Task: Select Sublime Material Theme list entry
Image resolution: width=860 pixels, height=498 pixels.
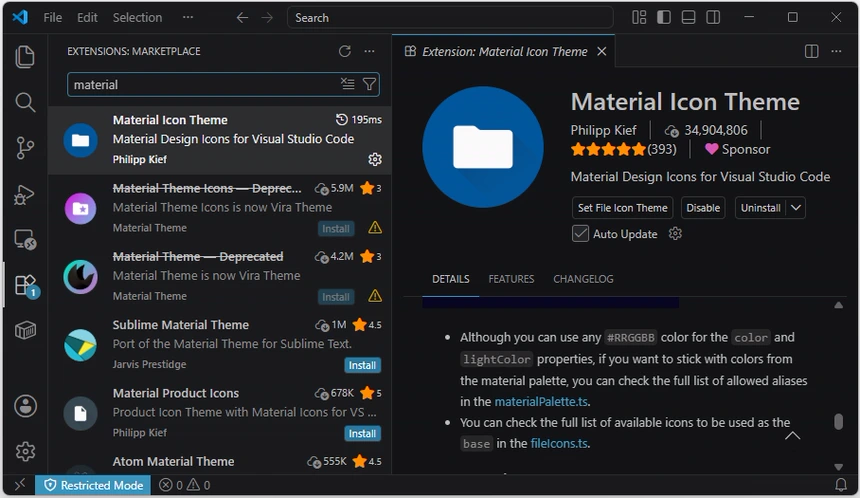Action: [220, 344]
